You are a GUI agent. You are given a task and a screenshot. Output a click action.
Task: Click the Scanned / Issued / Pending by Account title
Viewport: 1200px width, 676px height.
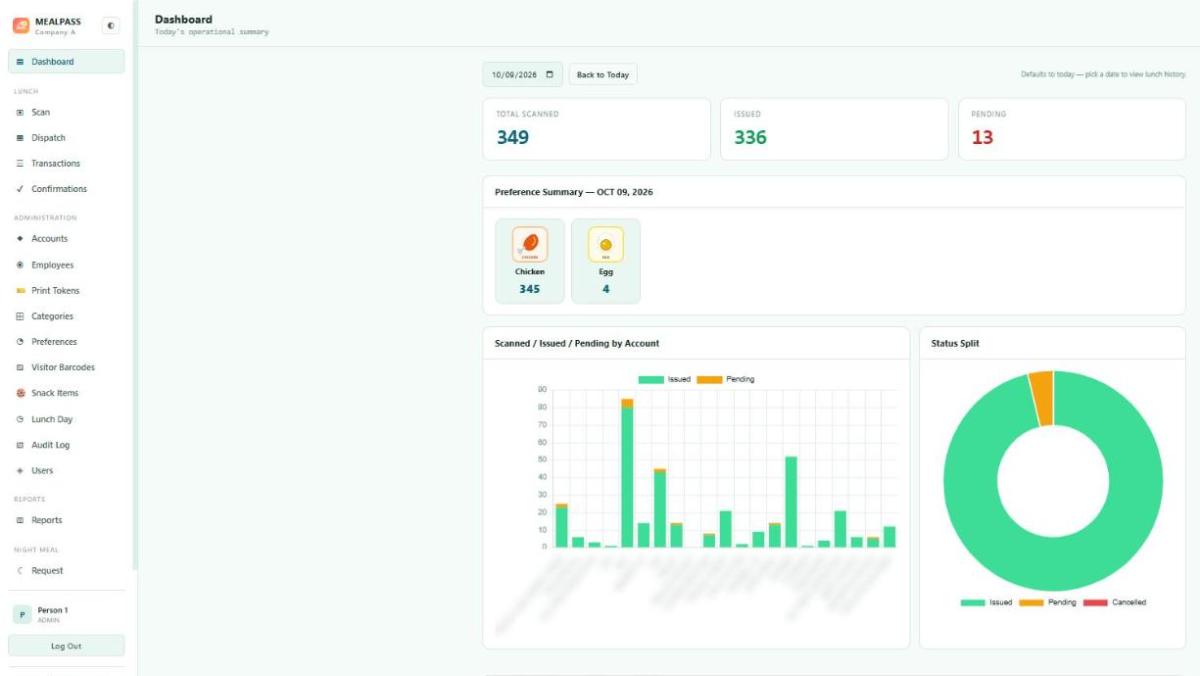point(577,343)
